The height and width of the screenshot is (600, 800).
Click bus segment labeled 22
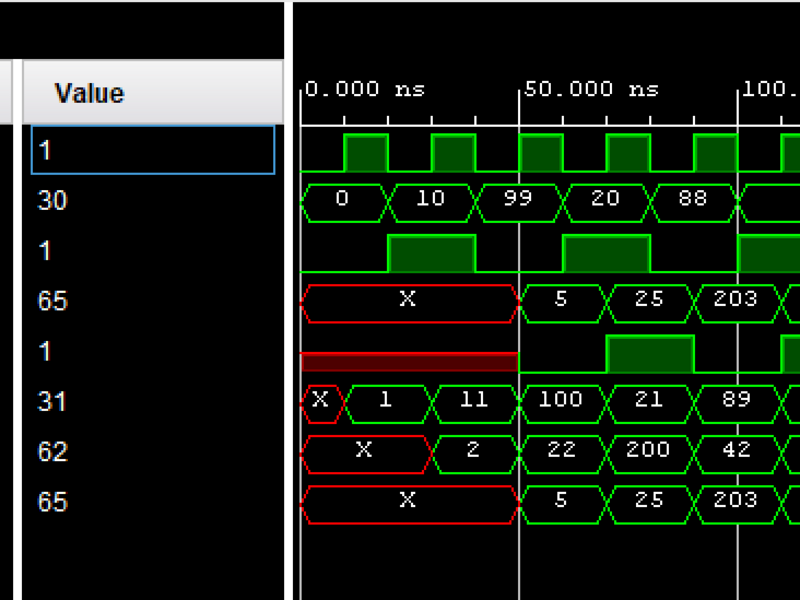point(562,455)
